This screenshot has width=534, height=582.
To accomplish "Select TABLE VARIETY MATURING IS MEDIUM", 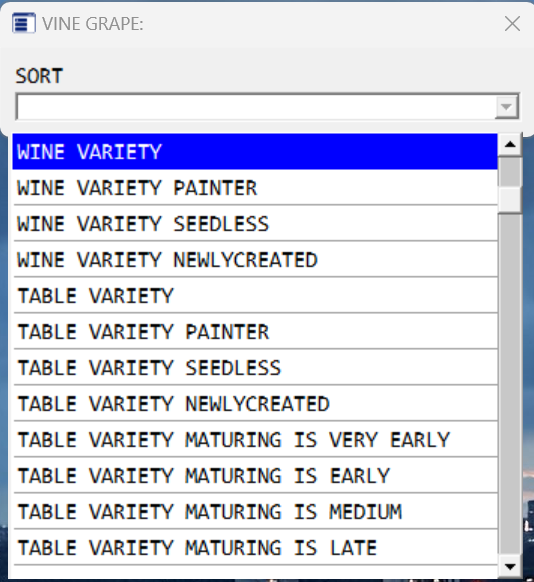I will click(x=255, y=512).
